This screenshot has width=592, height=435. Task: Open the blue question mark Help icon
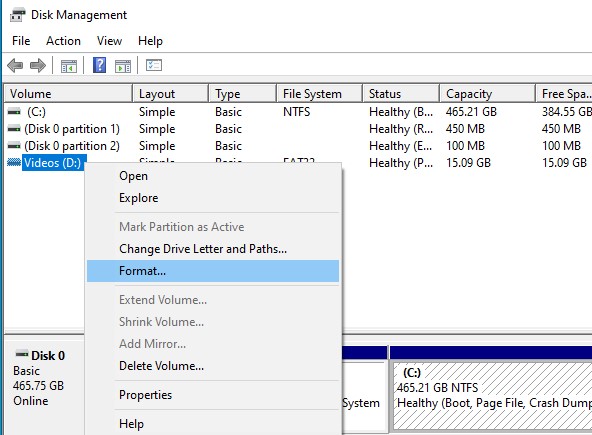pyautogui.click(x=100, y=65)
